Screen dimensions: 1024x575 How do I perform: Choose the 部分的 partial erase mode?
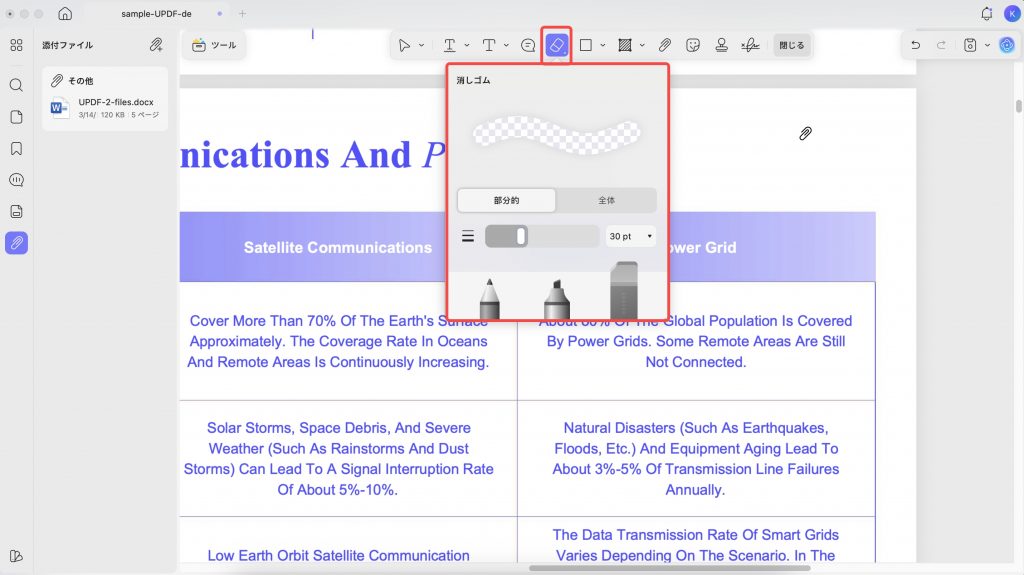pyautogui.click(x=506, y=201)
